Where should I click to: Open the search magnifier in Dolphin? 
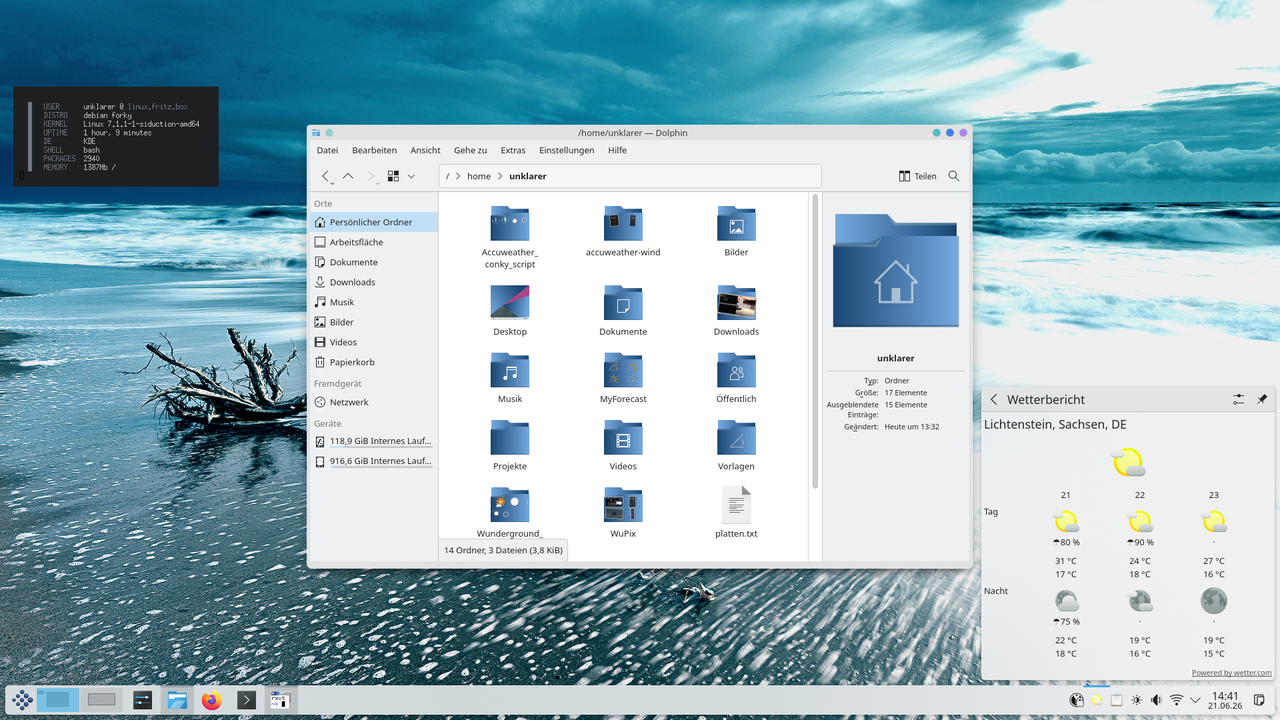coord(954,176)
